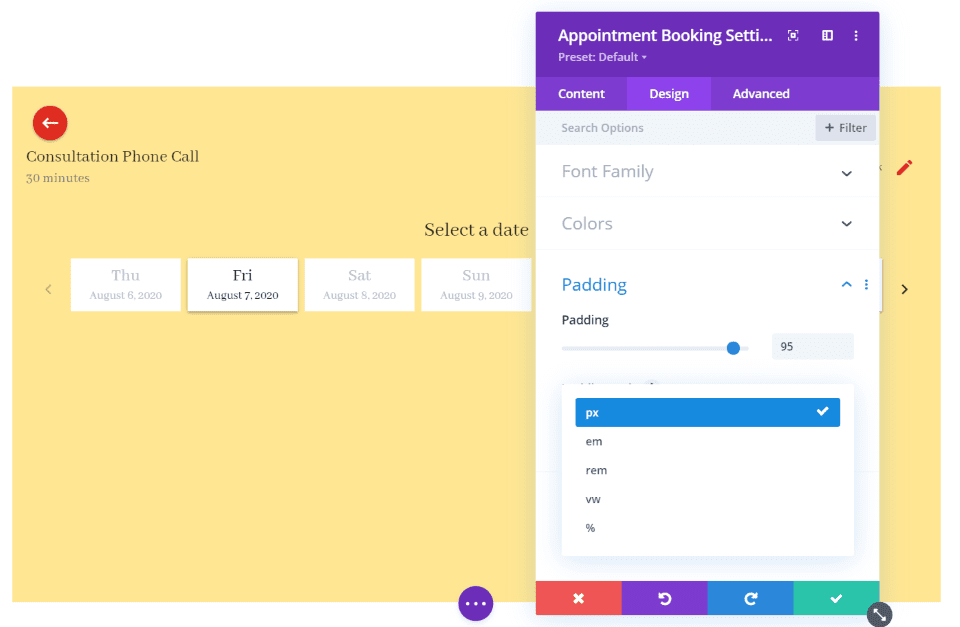
Task: Click the split view icon in the header
Action: click(827, 35)
